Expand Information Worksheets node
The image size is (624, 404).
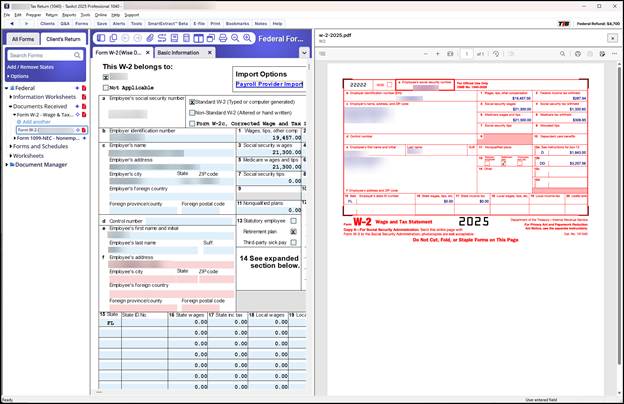point(10,97)
